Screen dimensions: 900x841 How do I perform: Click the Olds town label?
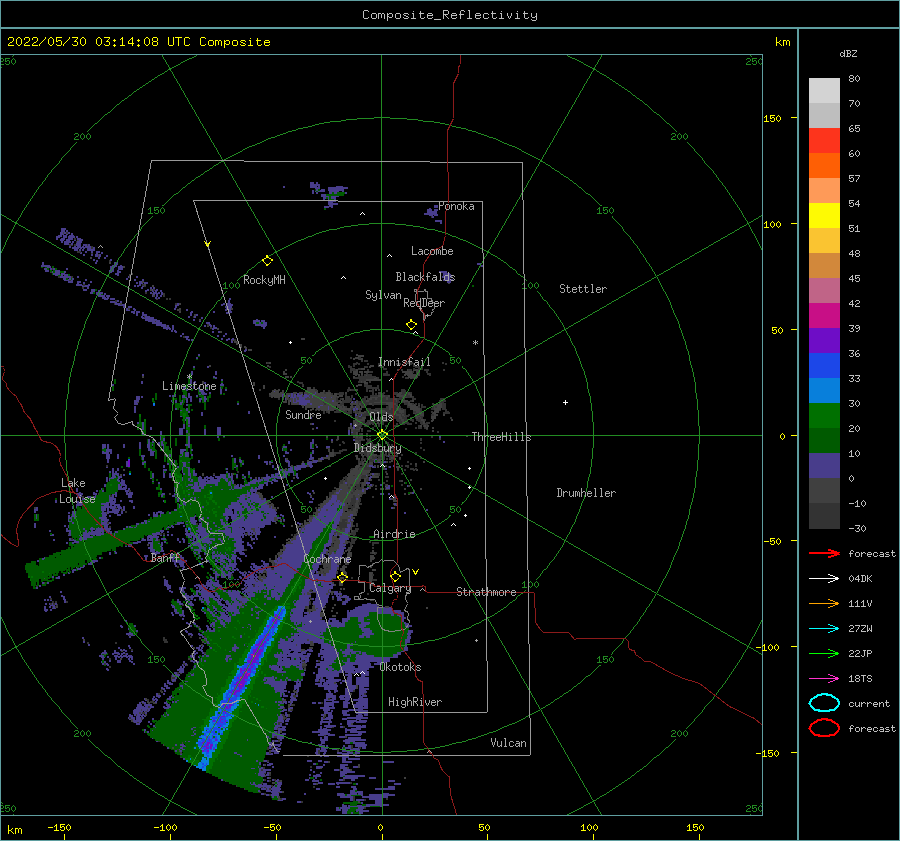click(x=381, y=417)
